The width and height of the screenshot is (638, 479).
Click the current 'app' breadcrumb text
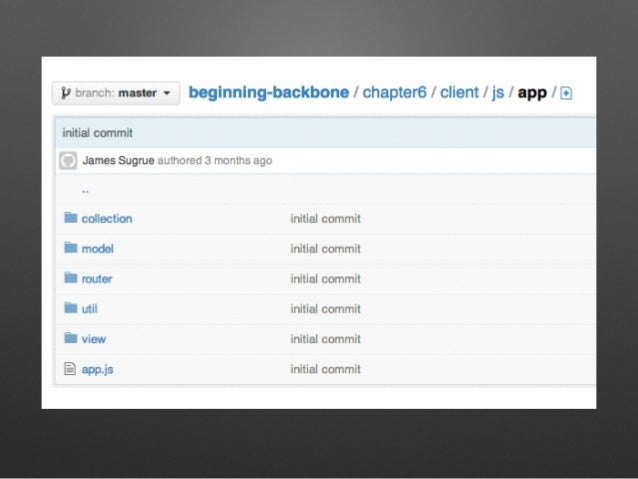point(532,93)
